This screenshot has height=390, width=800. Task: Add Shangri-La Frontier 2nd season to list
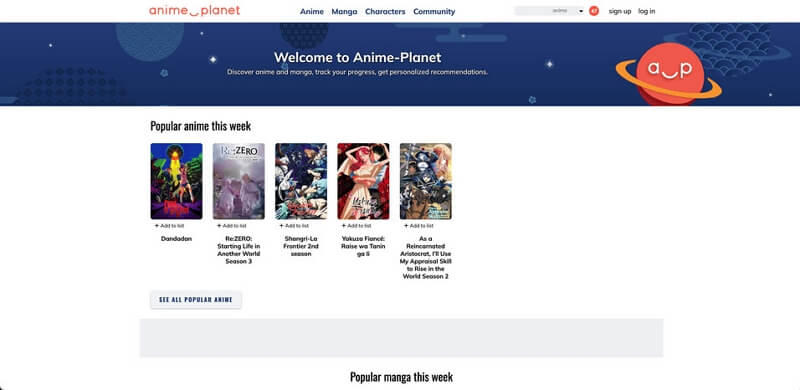(294, 226)
